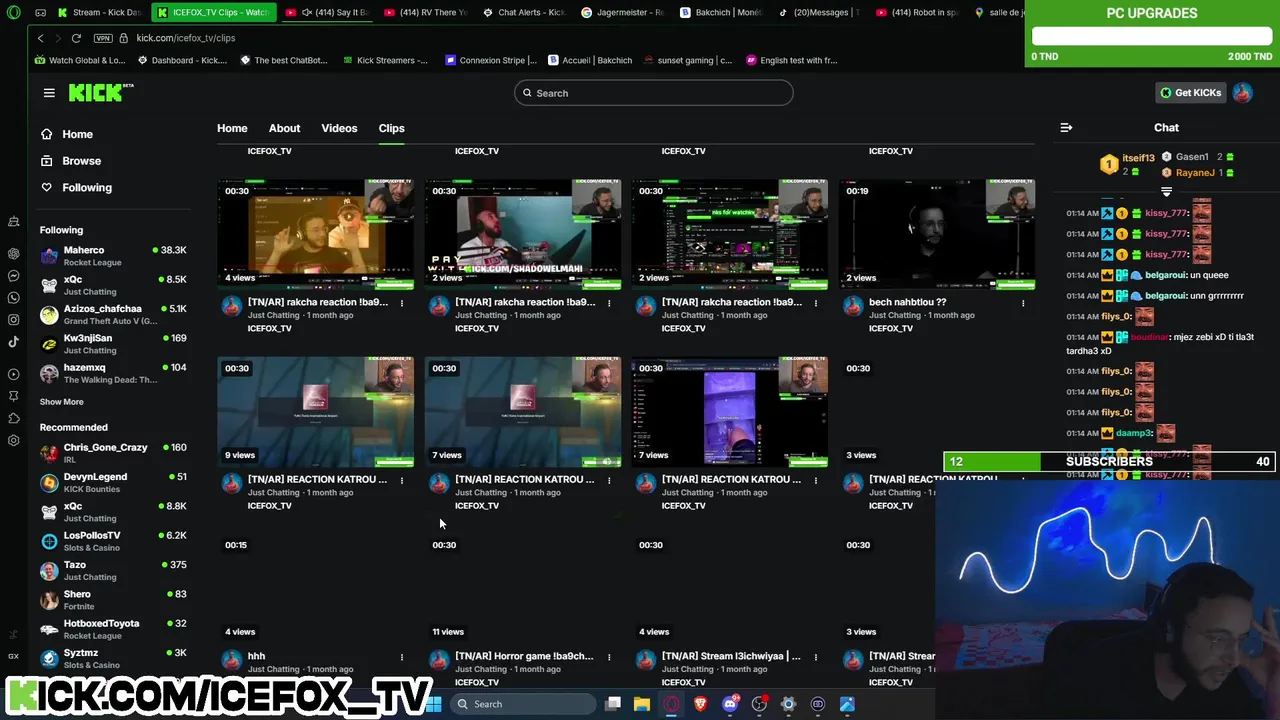Open Dashboard - Kick bookmark

coord(183,60)
